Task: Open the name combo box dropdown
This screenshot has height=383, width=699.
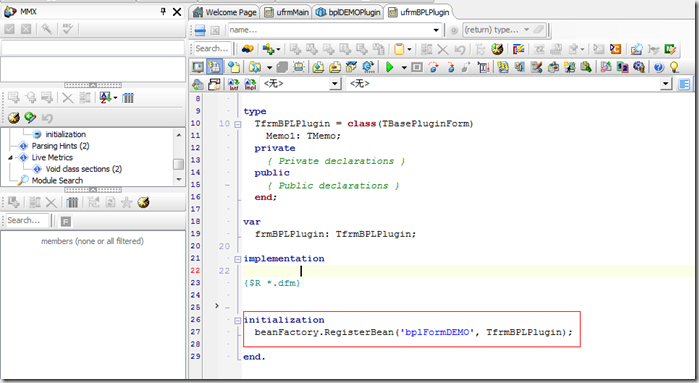Action: click(436, 30)
